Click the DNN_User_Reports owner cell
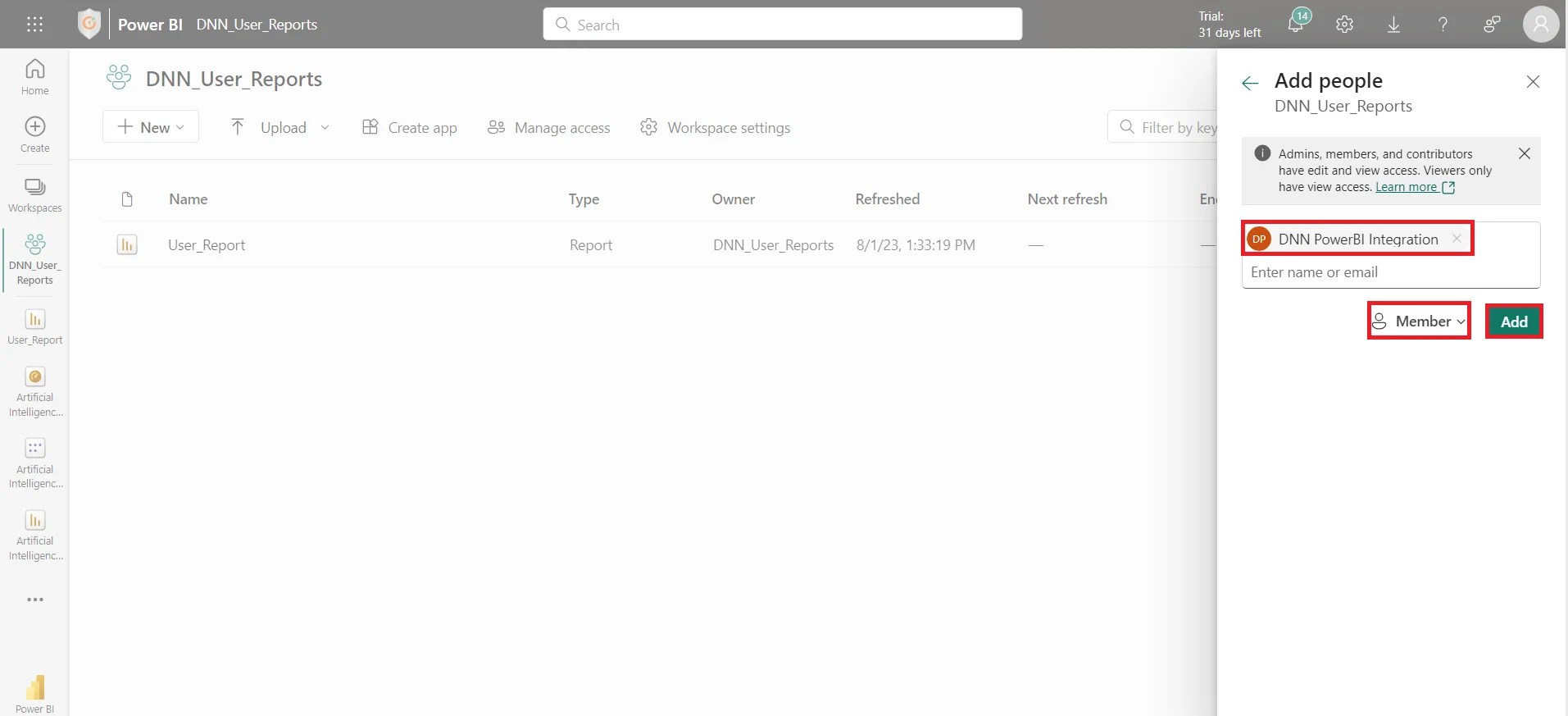Image resolution: width=1568 pixels, height=716 pixels. coord(773,244)
